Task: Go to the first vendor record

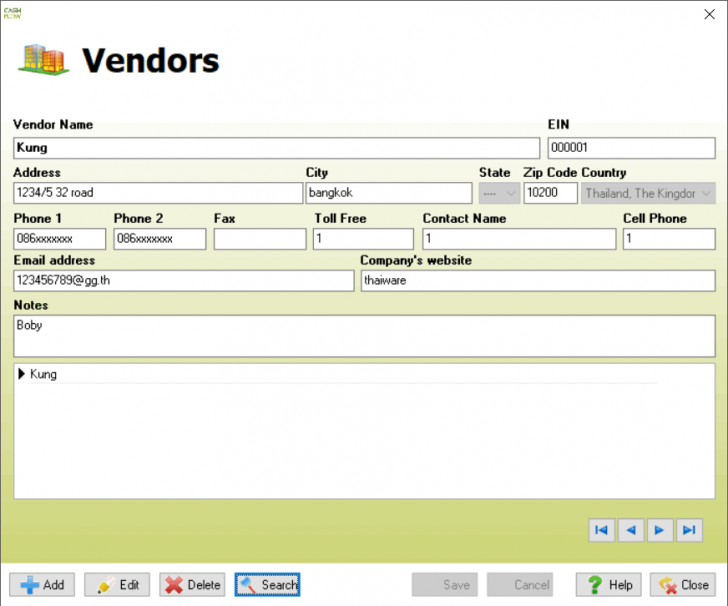Action: coord(602,530)
